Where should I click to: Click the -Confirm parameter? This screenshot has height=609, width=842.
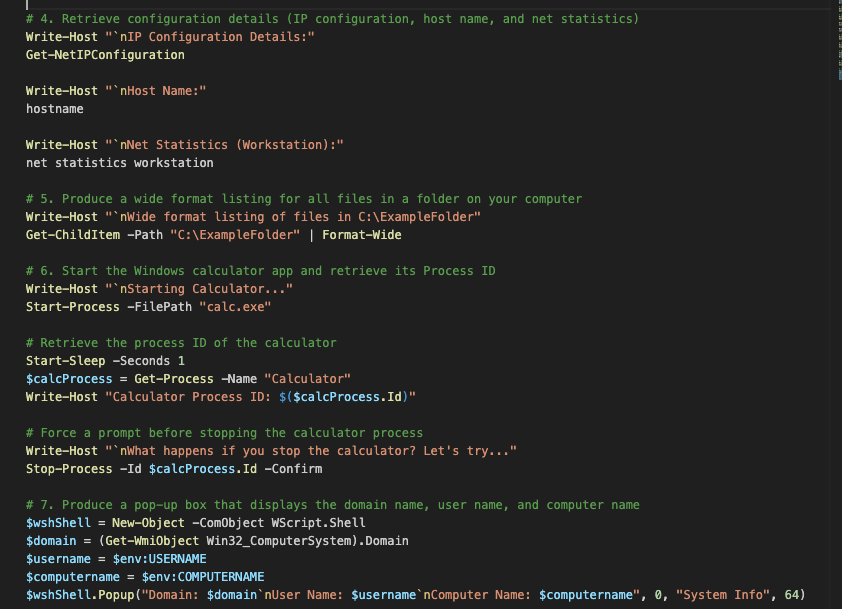[296, 468]
